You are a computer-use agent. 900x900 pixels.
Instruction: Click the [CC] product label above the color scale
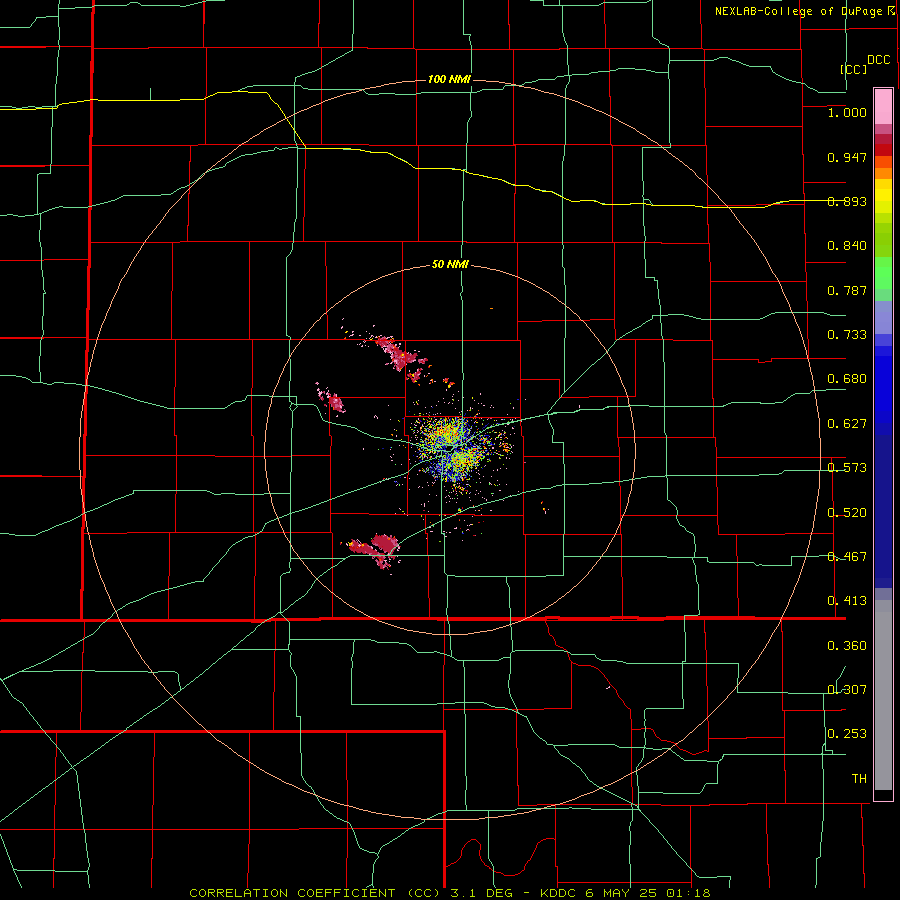(x=853, y=69)
